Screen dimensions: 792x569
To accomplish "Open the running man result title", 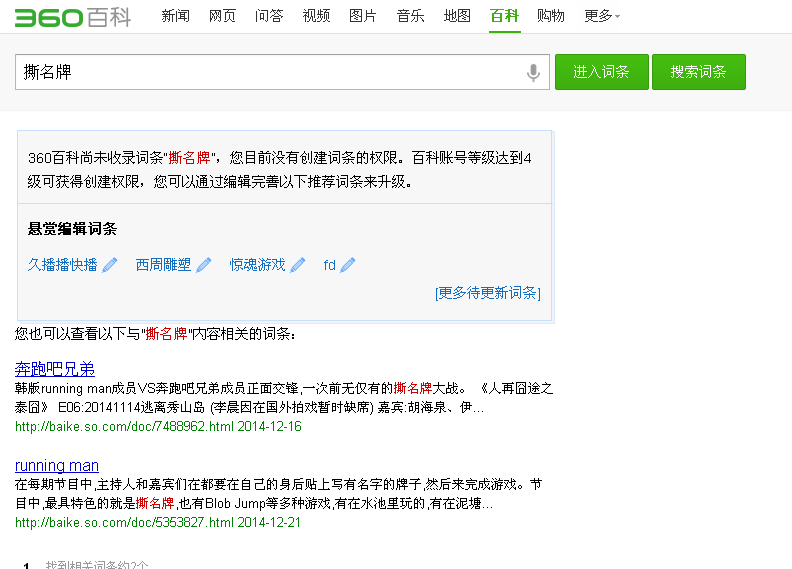I will (57, 465).
